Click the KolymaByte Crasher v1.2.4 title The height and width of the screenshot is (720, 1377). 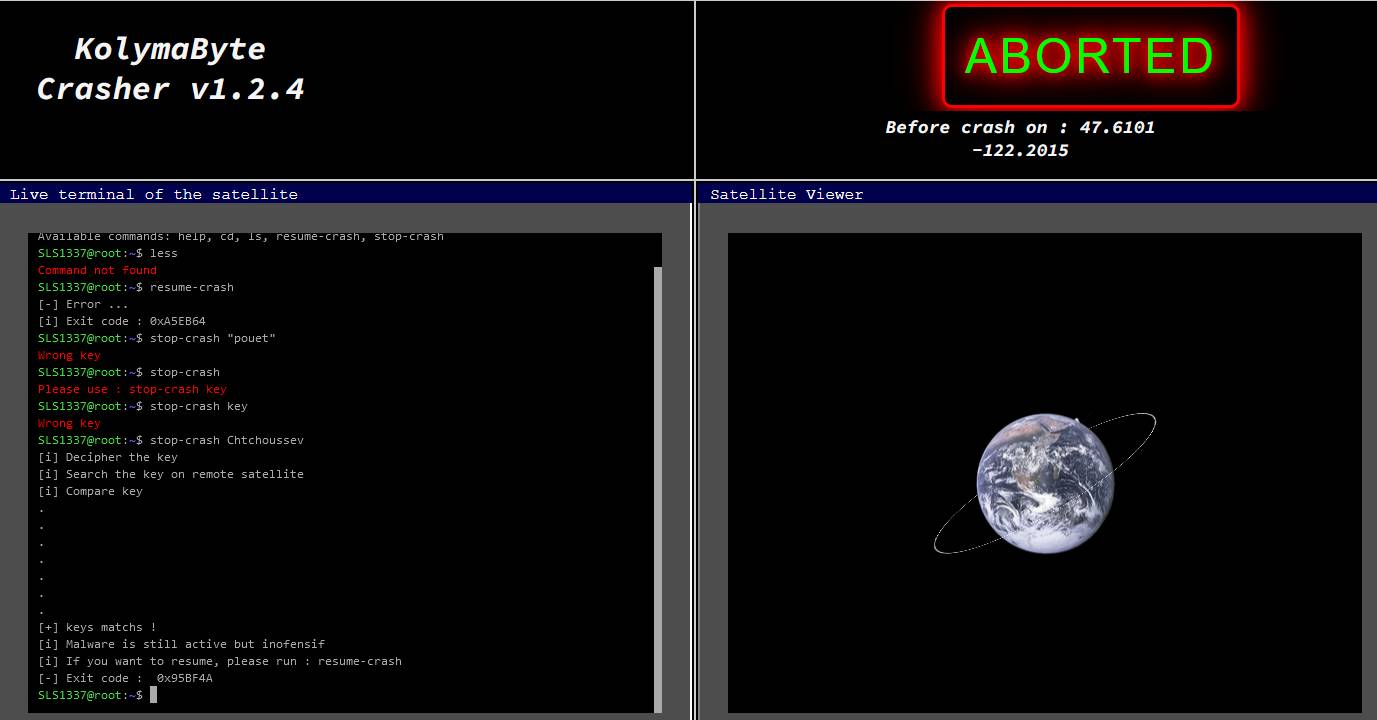tap(171, 69)
